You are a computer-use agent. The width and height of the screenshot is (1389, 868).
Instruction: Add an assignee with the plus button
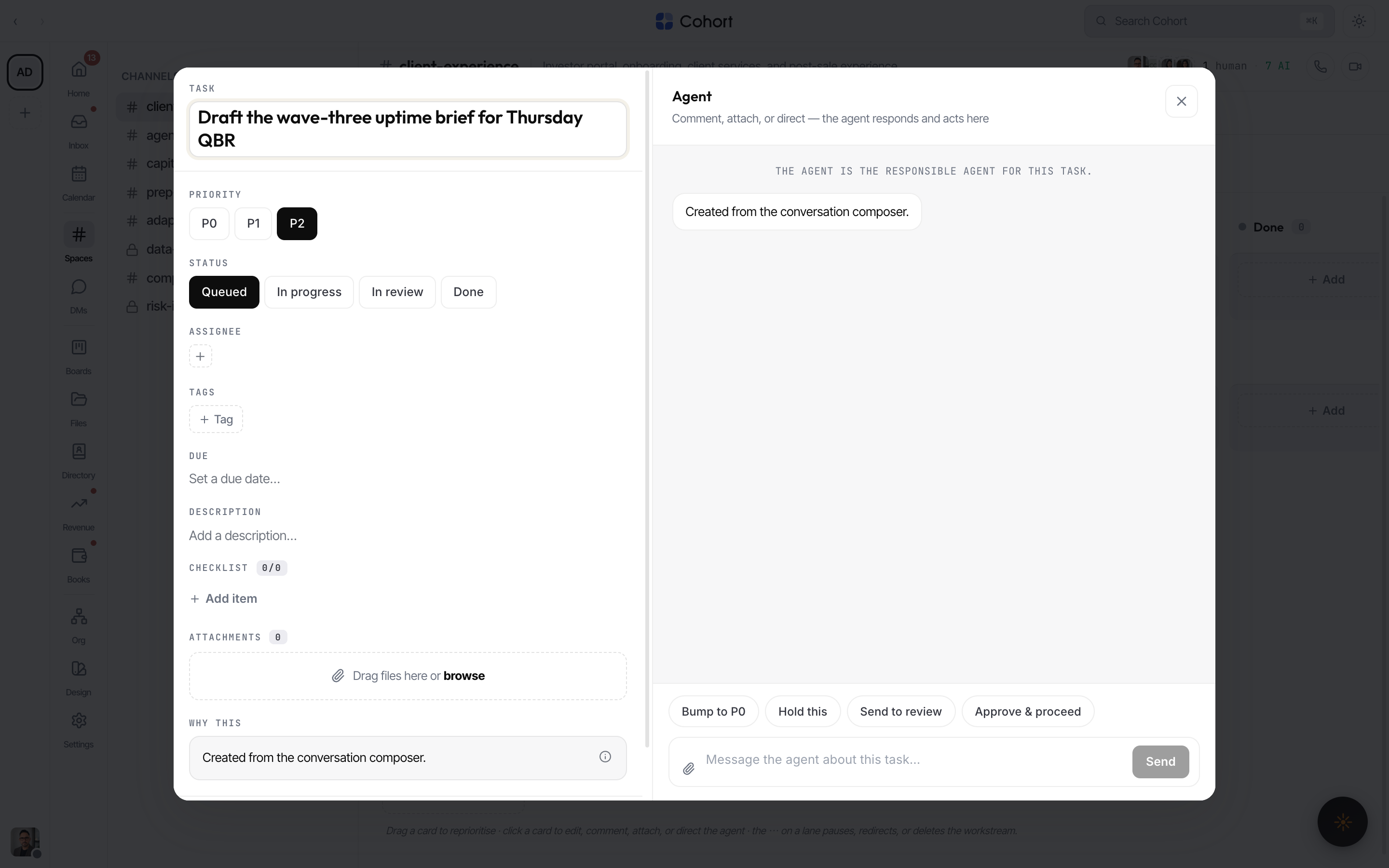(200, 356)
